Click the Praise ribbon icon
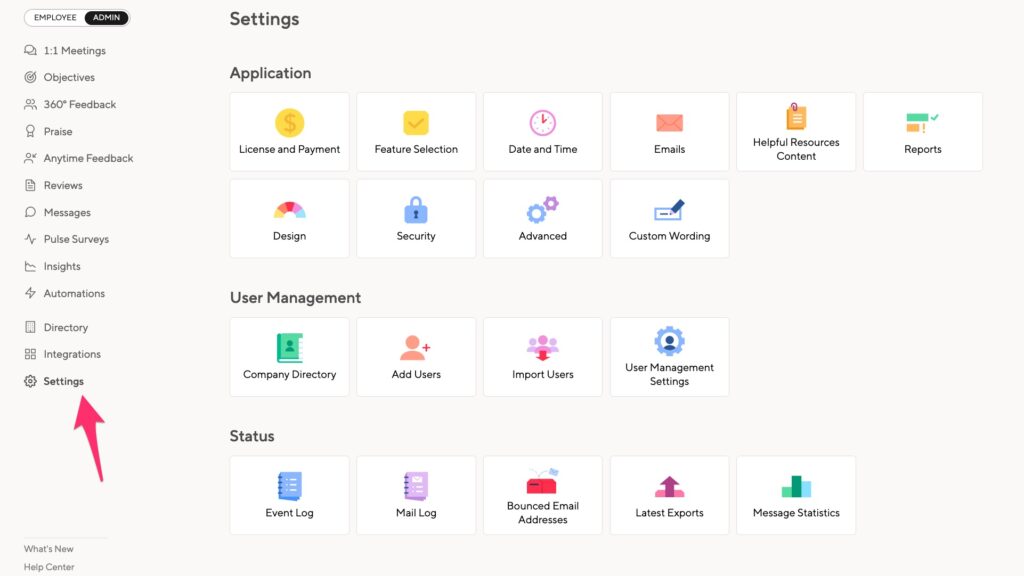The width and height of the screenshot is (1024, 576). pyautogui.click(x=30, y=131)
